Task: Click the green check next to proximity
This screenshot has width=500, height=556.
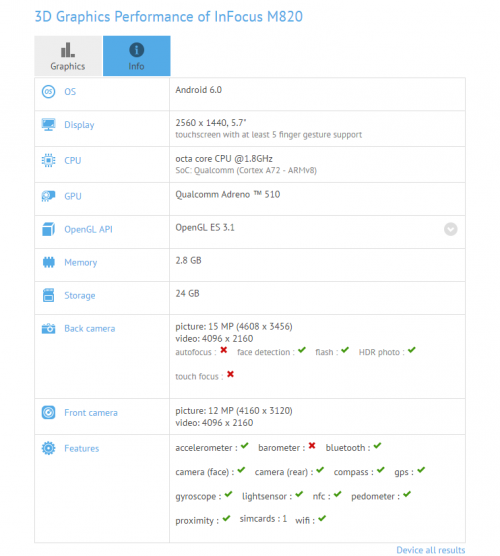Action: pyautogui.click(x=226, y=519)
